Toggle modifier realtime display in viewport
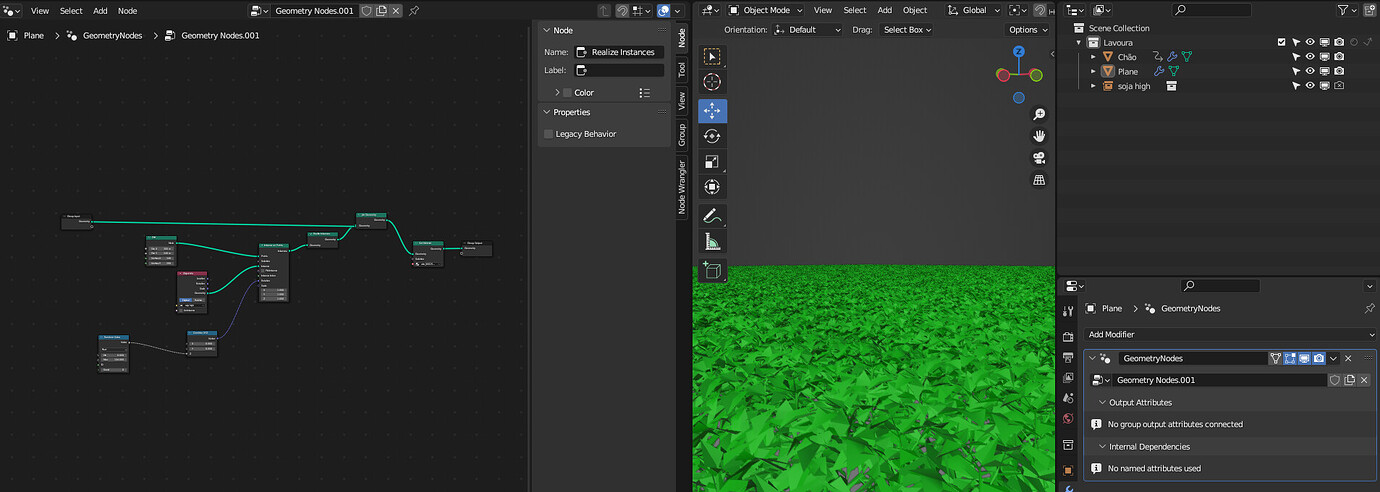 (x=1305, y=358)
